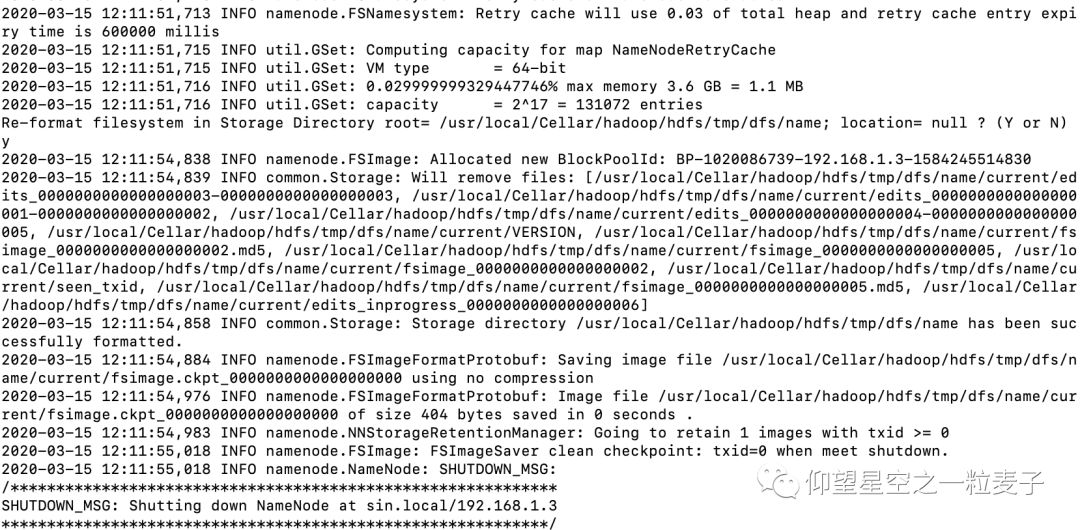The image size is (1080, 530).
Task: Click the 'successfully formatted' message
Action: [x=90, y=342]
